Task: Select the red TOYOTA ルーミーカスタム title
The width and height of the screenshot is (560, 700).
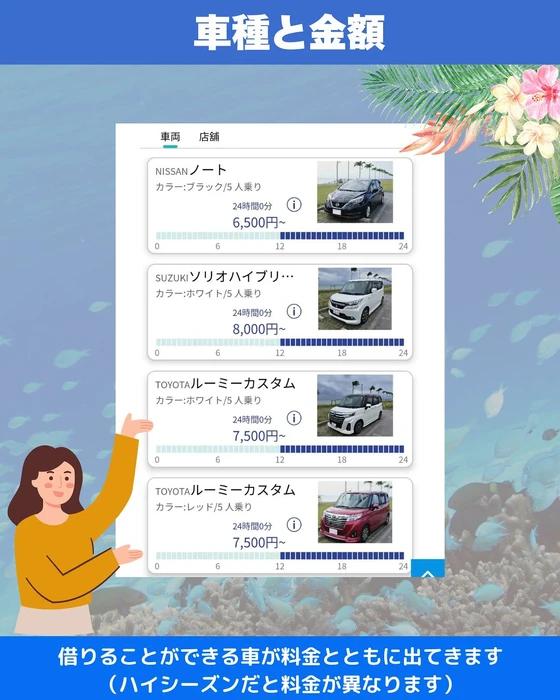Action: pyautogui.click(x=226, y=490)
